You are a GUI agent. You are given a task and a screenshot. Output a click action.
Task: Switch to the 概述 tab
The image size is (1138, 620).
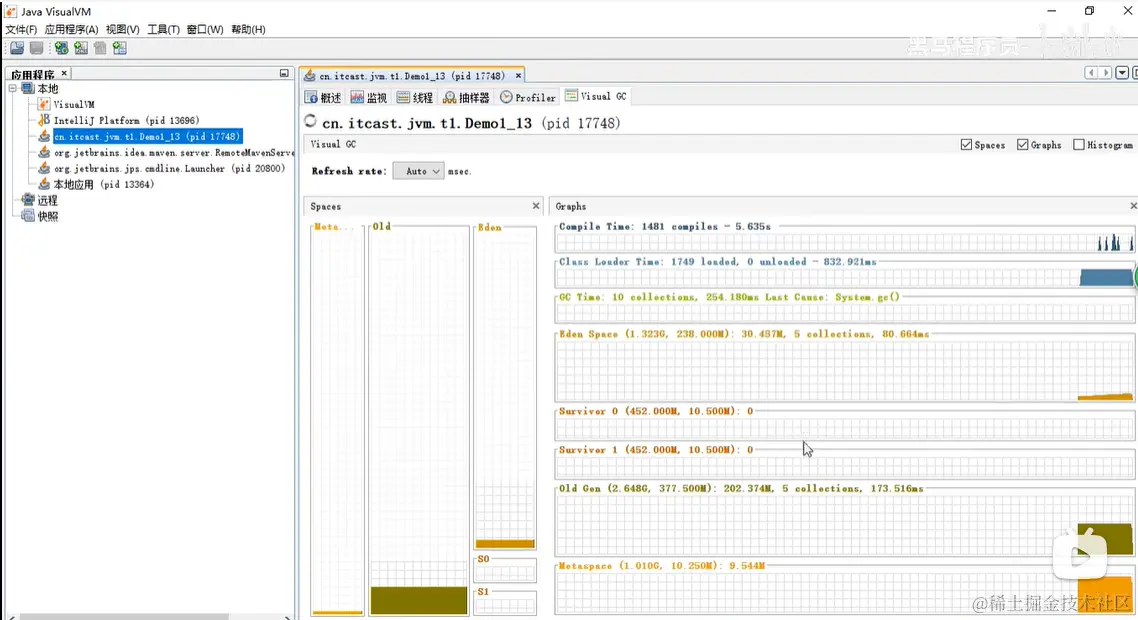point(323,97)
